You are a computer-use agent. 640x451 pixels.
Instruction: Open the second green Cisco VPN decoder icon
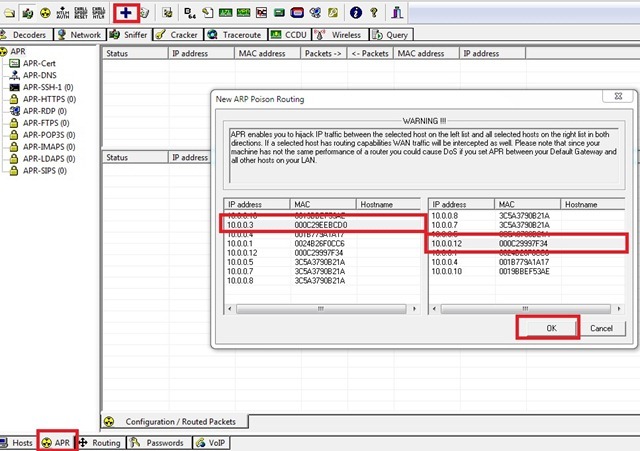tap(243, 13)
